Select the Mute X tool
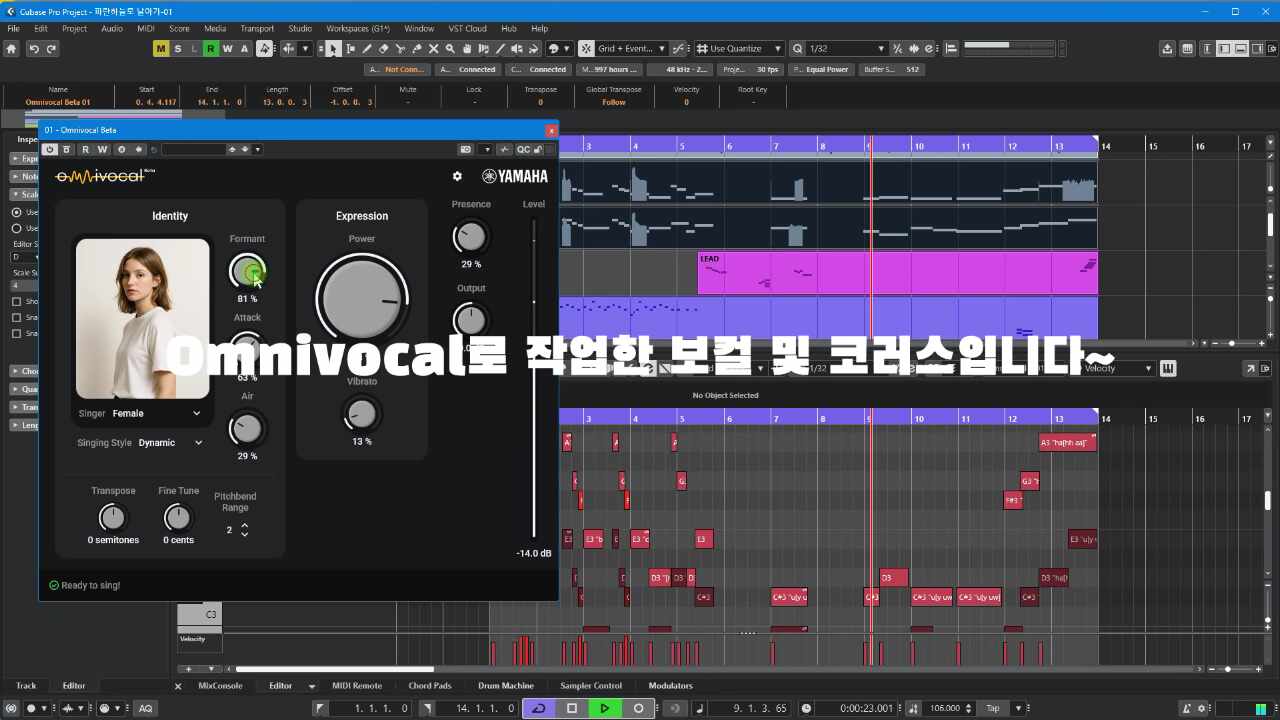 [433, 48]
